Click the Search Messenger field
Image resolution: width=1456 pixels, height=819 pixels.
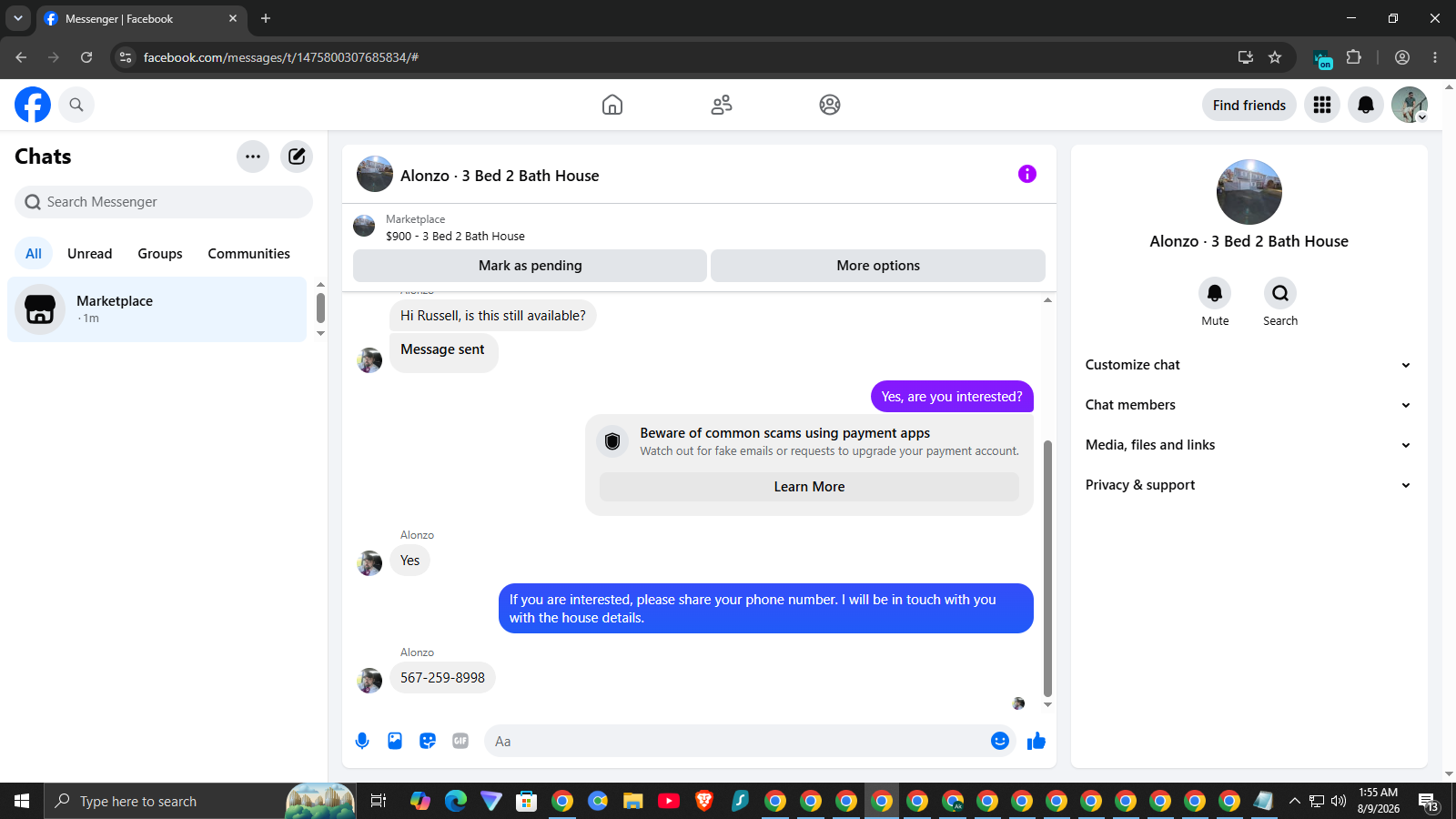tap(164, 202)
